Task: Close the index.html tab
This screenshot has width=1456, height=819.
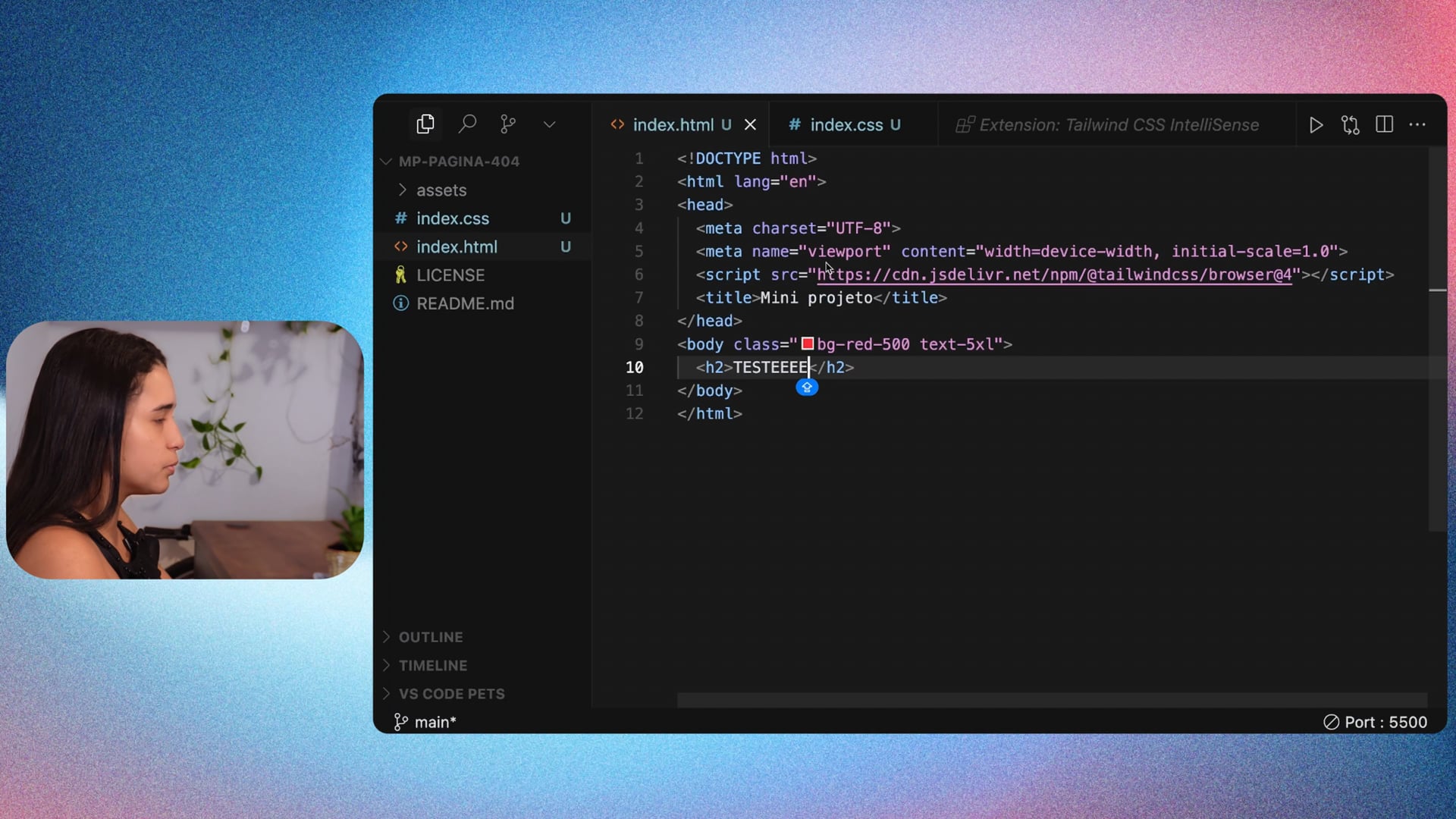Action: [x=750, y=125]
